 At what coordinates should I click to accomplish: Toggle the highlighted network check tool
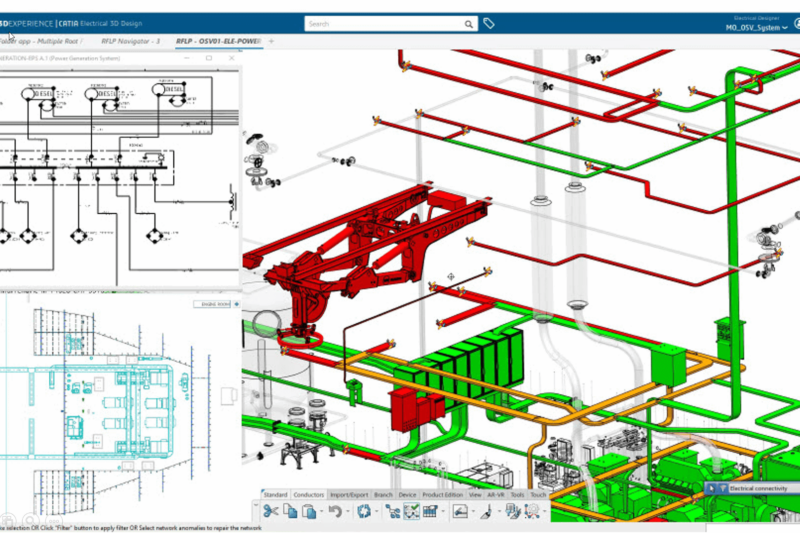(411, 511)
